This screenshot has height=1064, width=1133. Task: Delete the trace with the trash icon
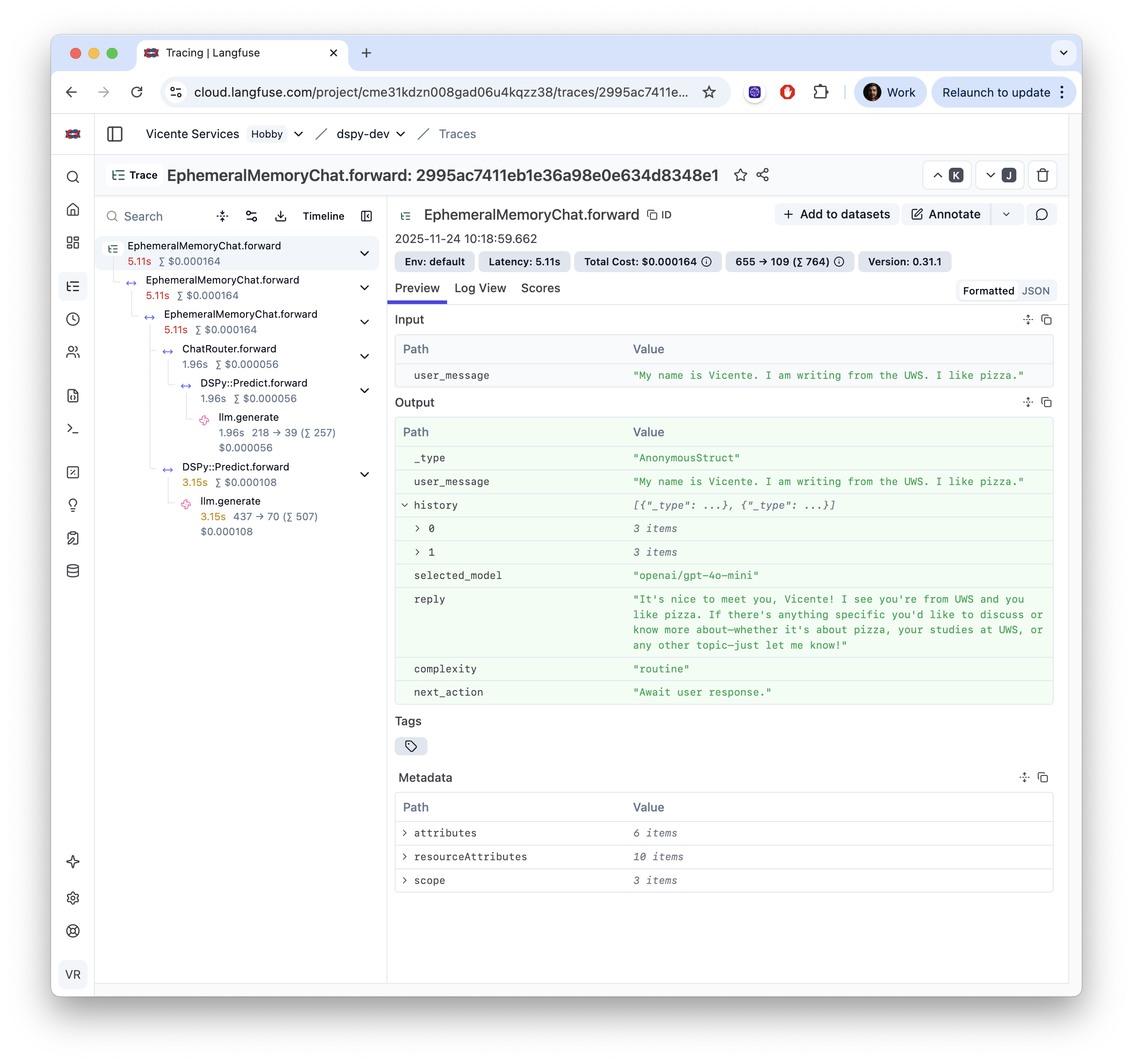point(1042,175)
